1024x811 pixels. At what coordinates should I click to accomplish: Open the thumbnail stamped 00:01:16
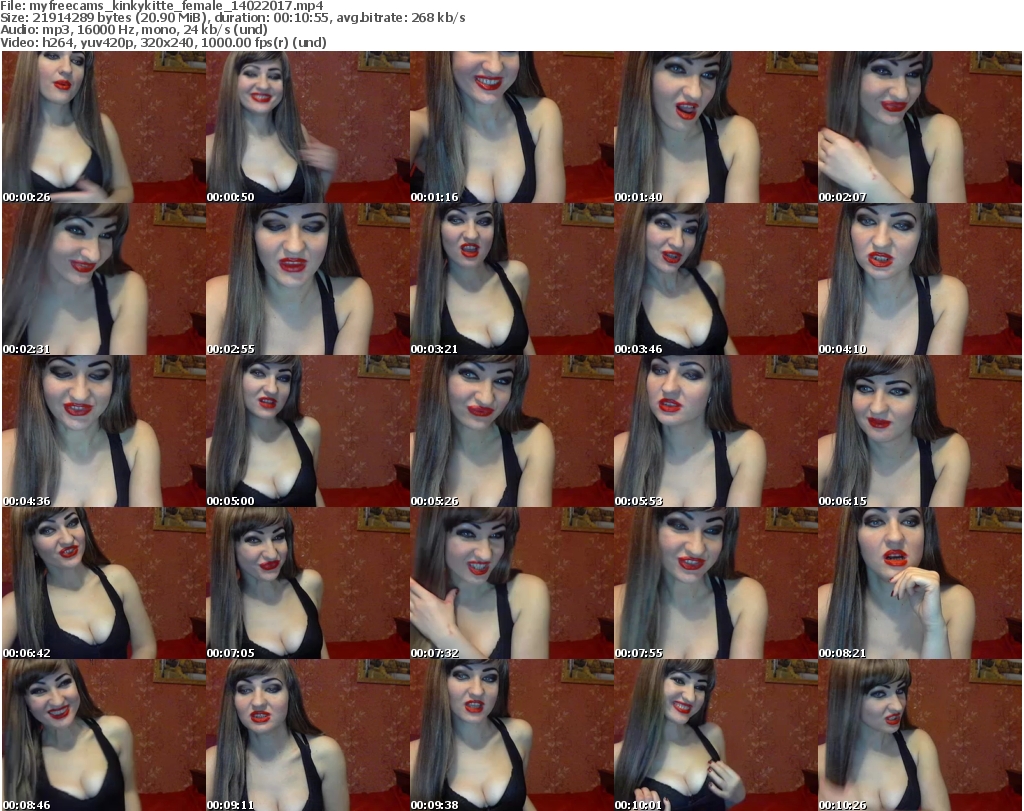click(x=511, y=127)
